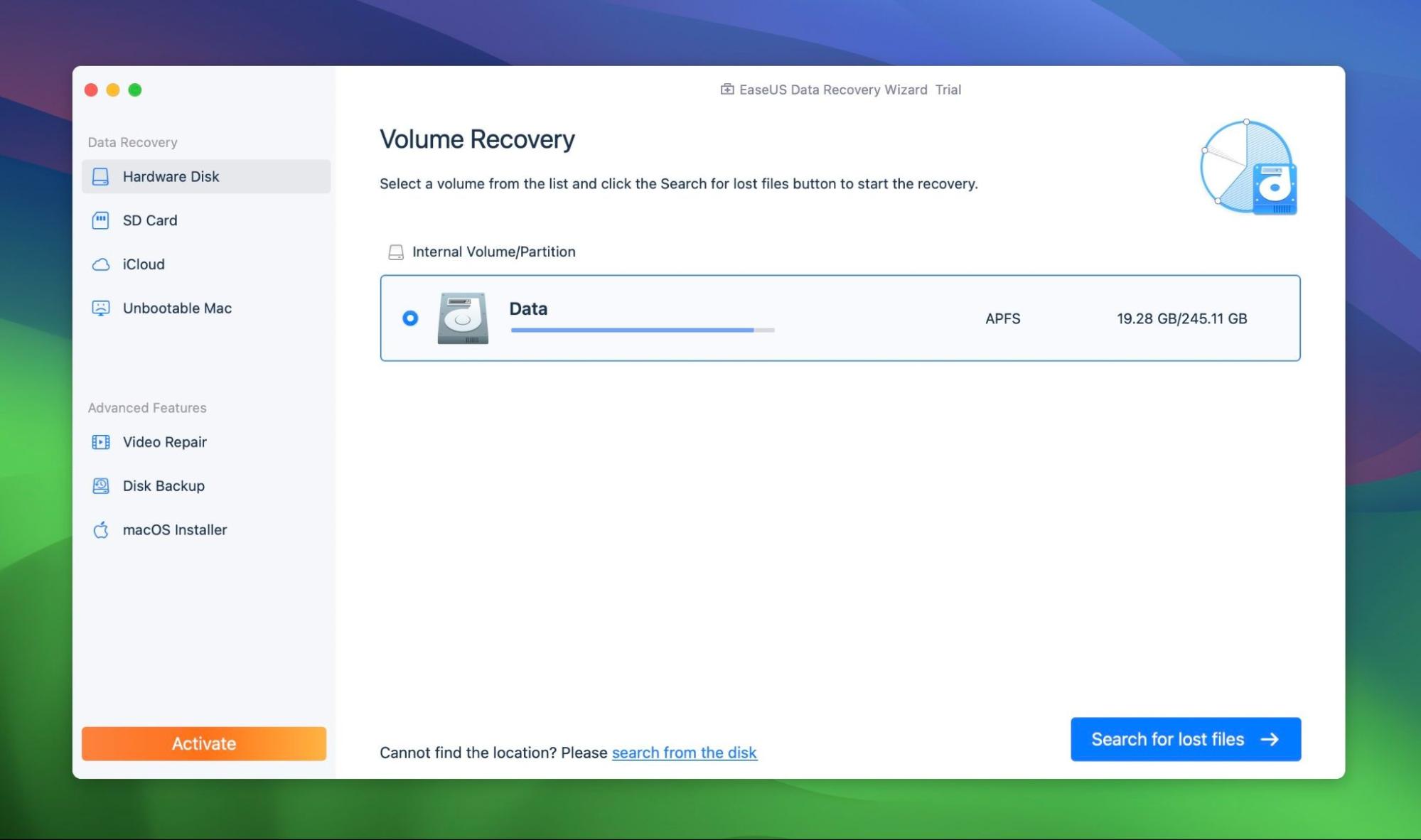Click the Activate button
The width and height of the screenshot is (1421, 840).
(204, 743)
